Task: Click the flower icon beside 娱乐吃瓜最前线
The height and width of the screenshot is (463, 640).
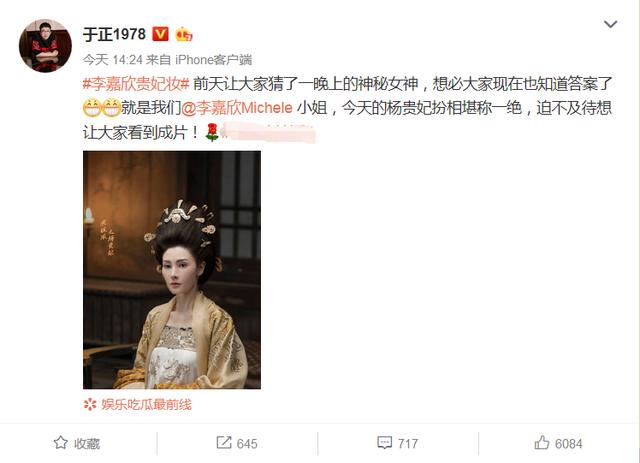Action: click(90, 404)
